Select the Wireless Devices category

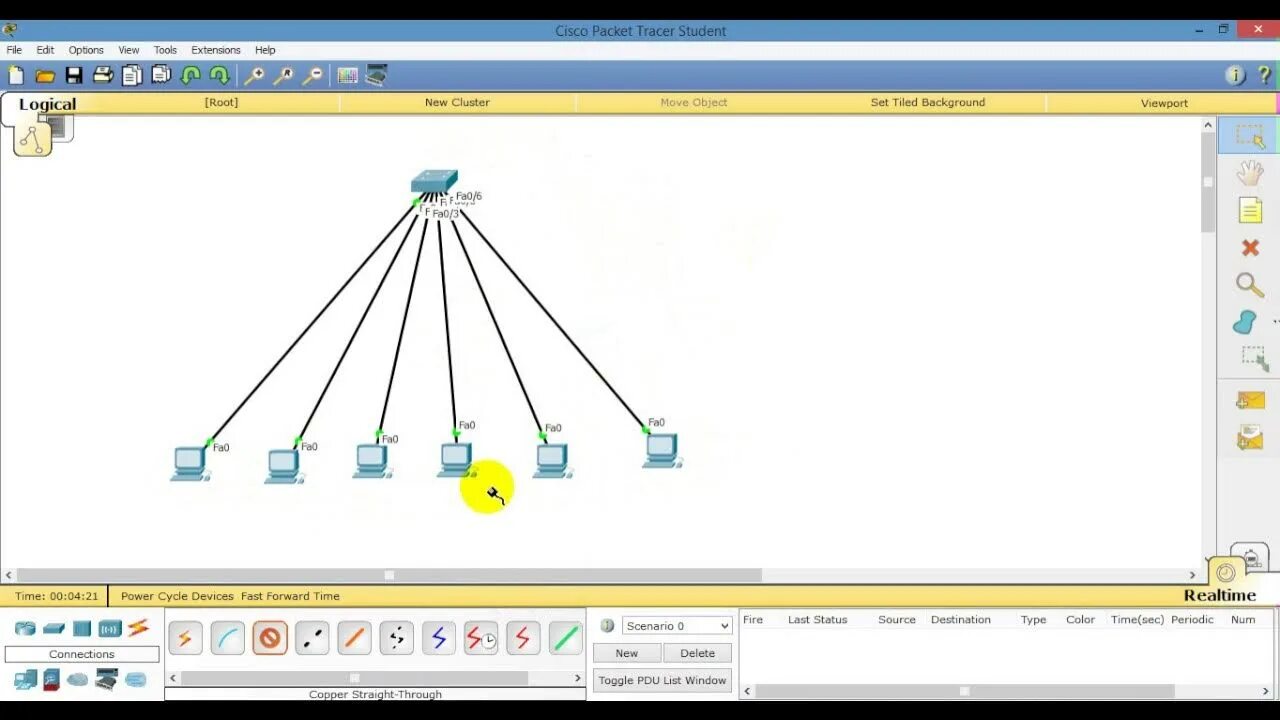tap(110, 628)
